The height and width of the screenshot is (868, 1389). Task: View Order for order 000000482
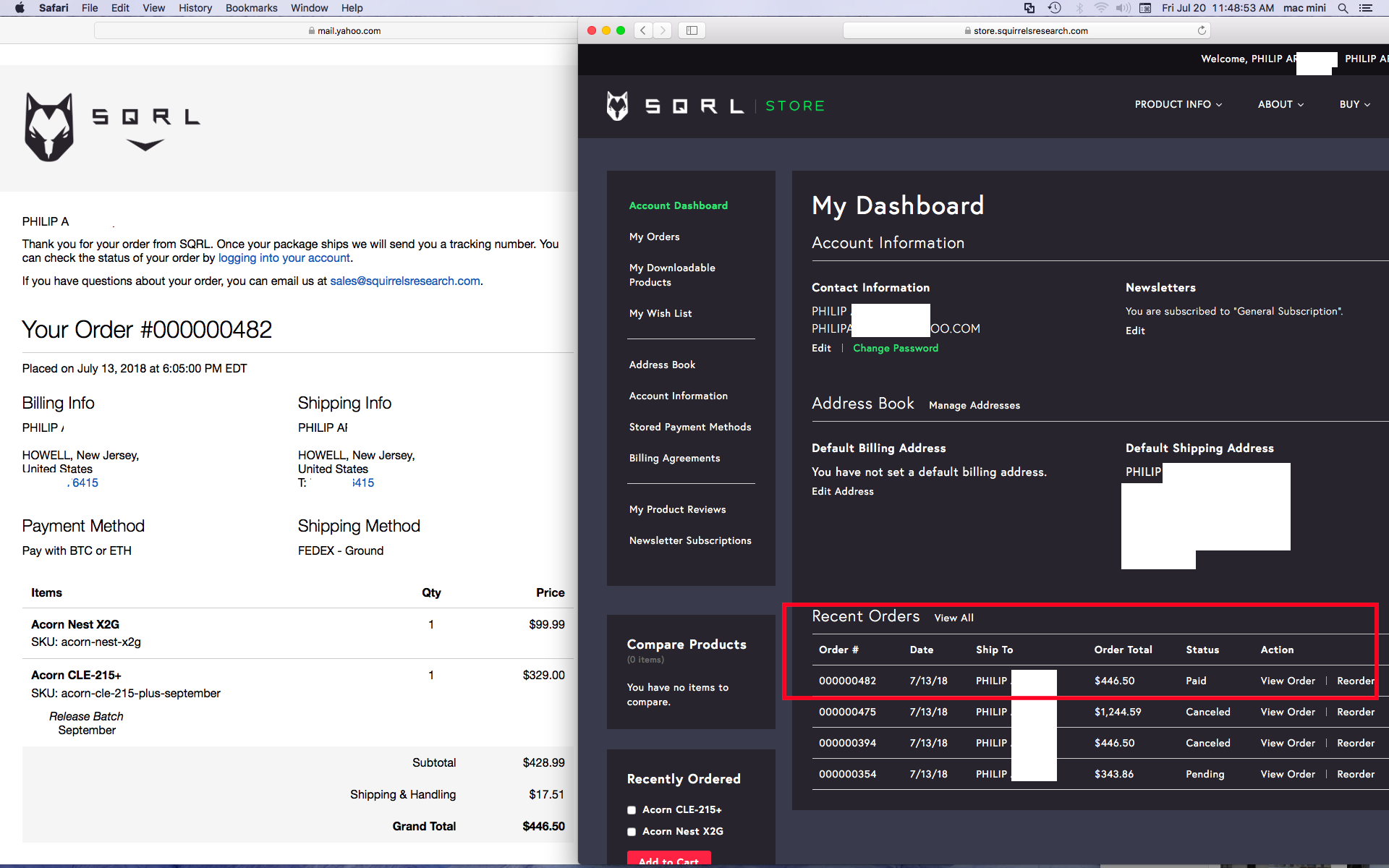[1288, 681]
